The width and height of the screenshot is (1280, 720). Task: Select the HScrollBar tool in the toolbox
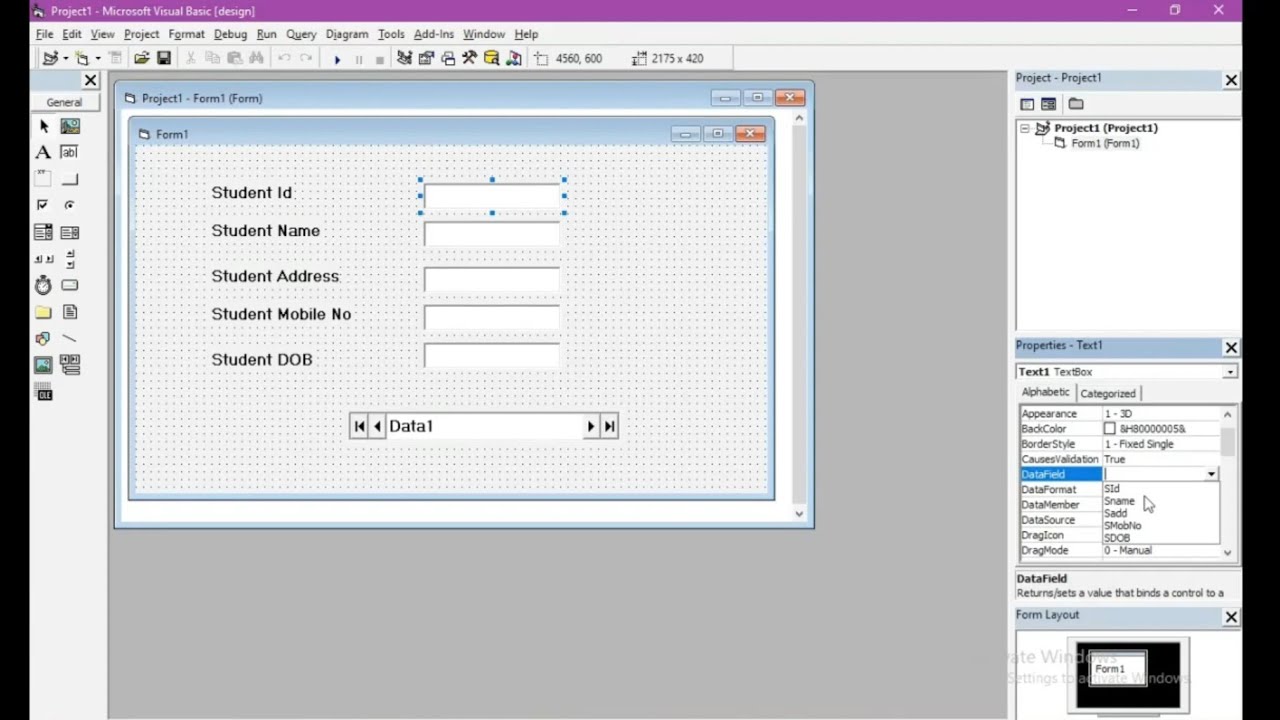coord(43,259)
